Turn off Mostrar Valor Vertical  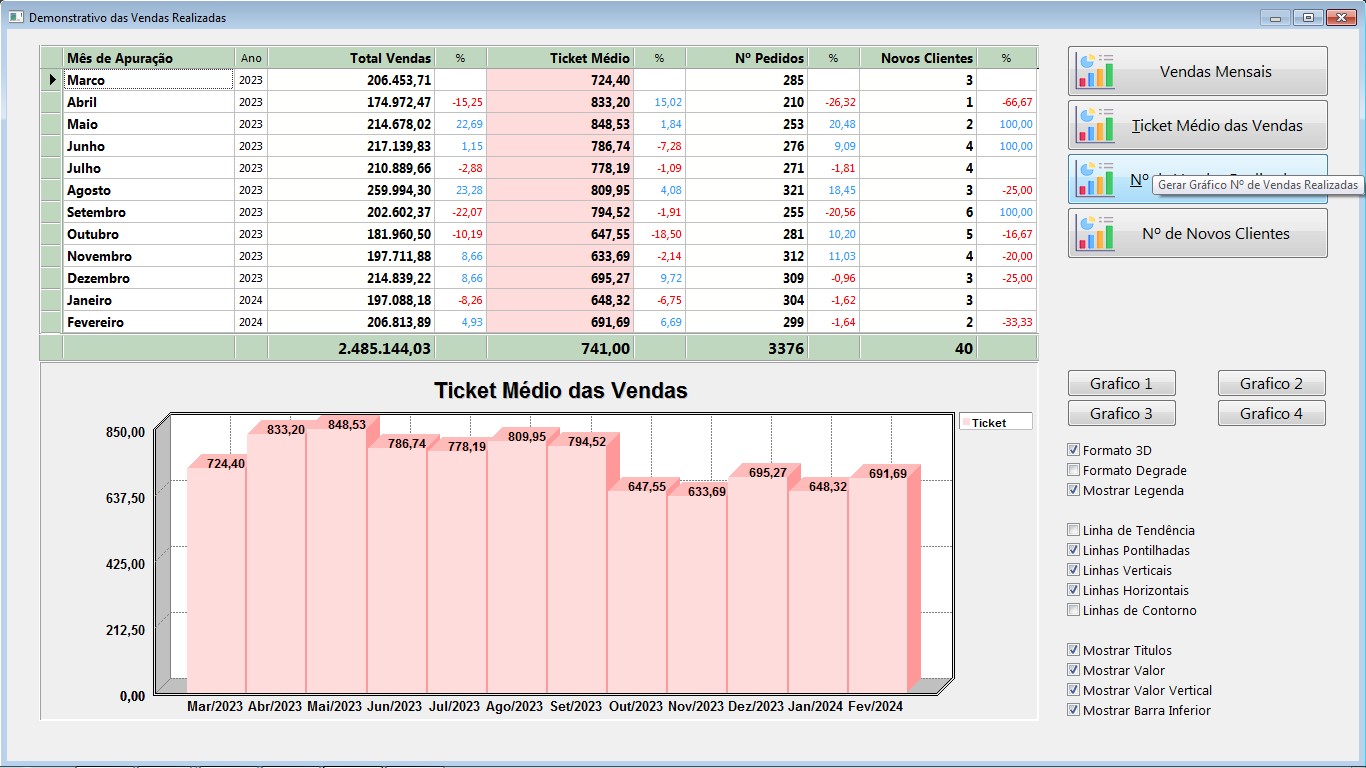click(x=1074, y=690)
